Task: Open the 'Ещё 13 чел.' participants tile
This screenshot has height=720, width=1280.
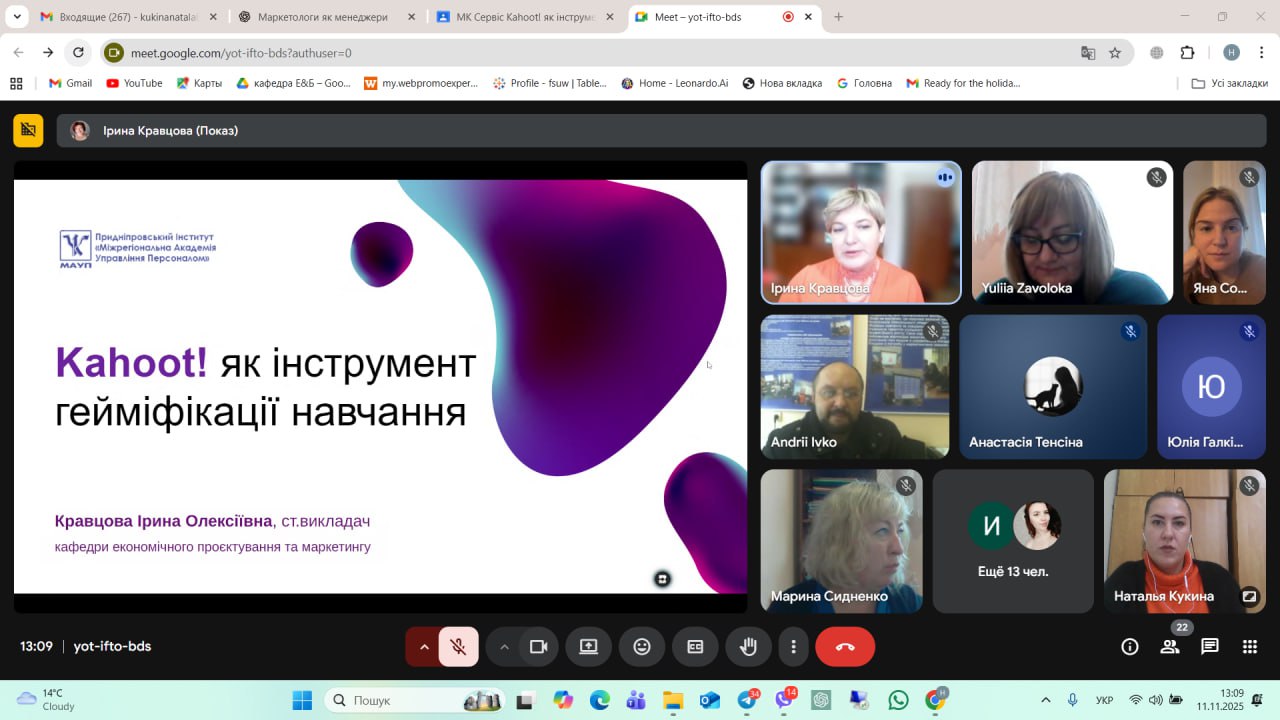Action: [1013, 541]
